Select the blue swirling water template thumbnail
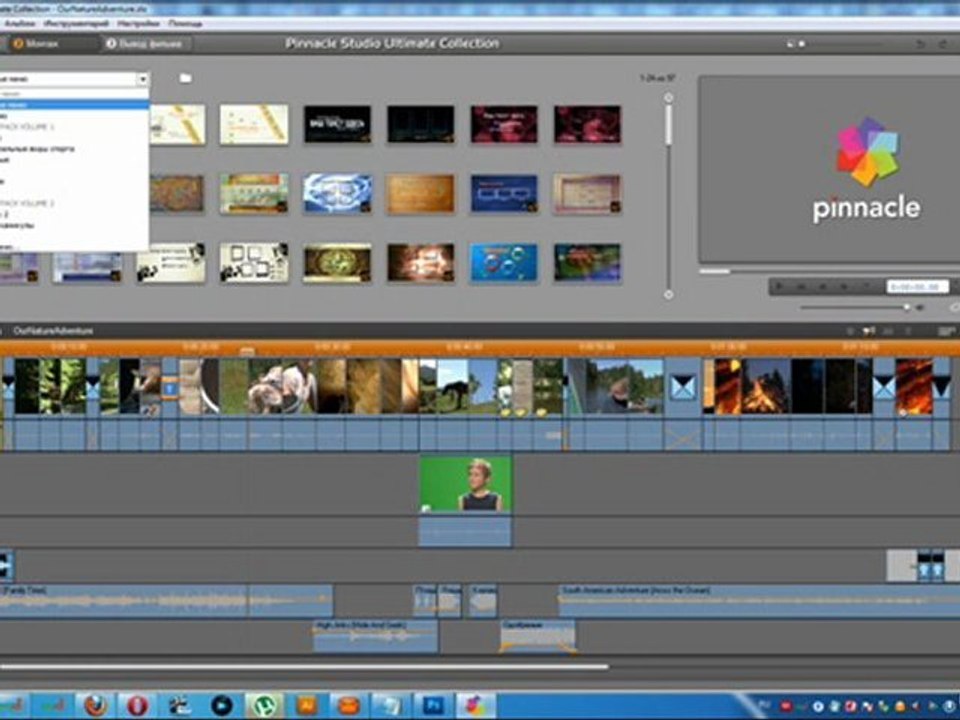 (x=337, y=193)
